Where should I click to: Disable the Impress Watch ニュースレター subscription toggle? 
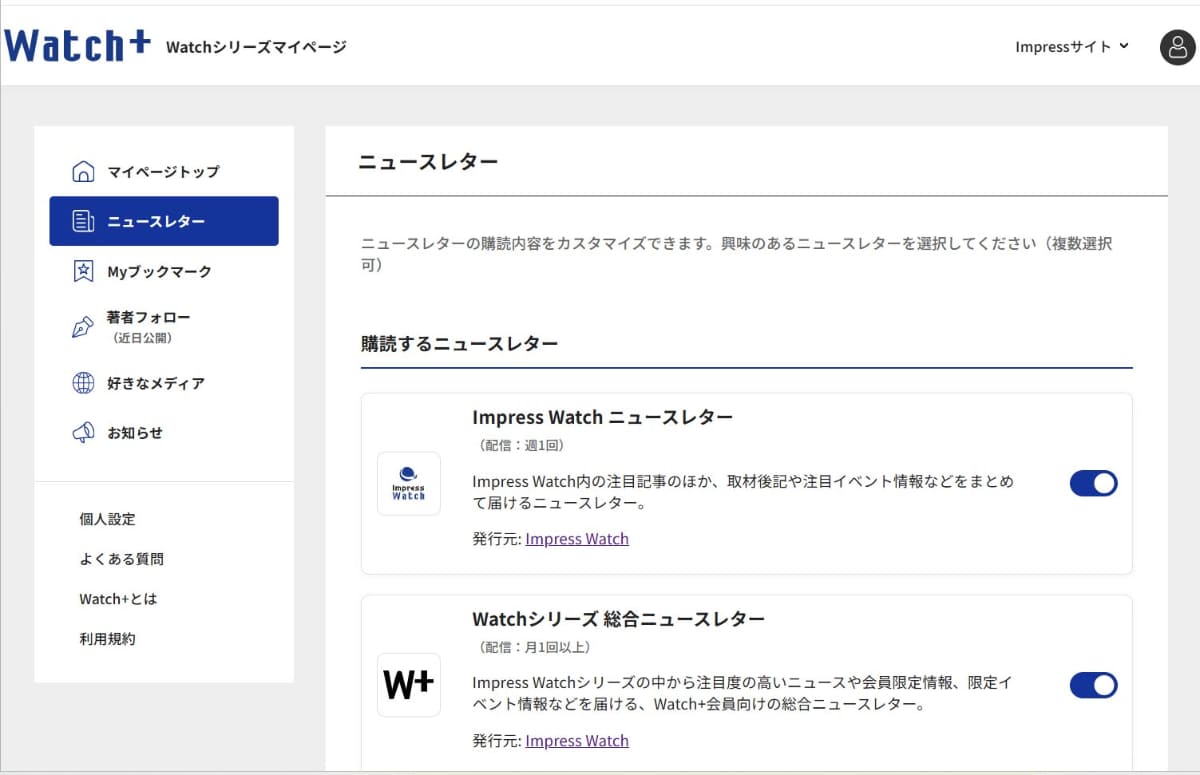1093,483
